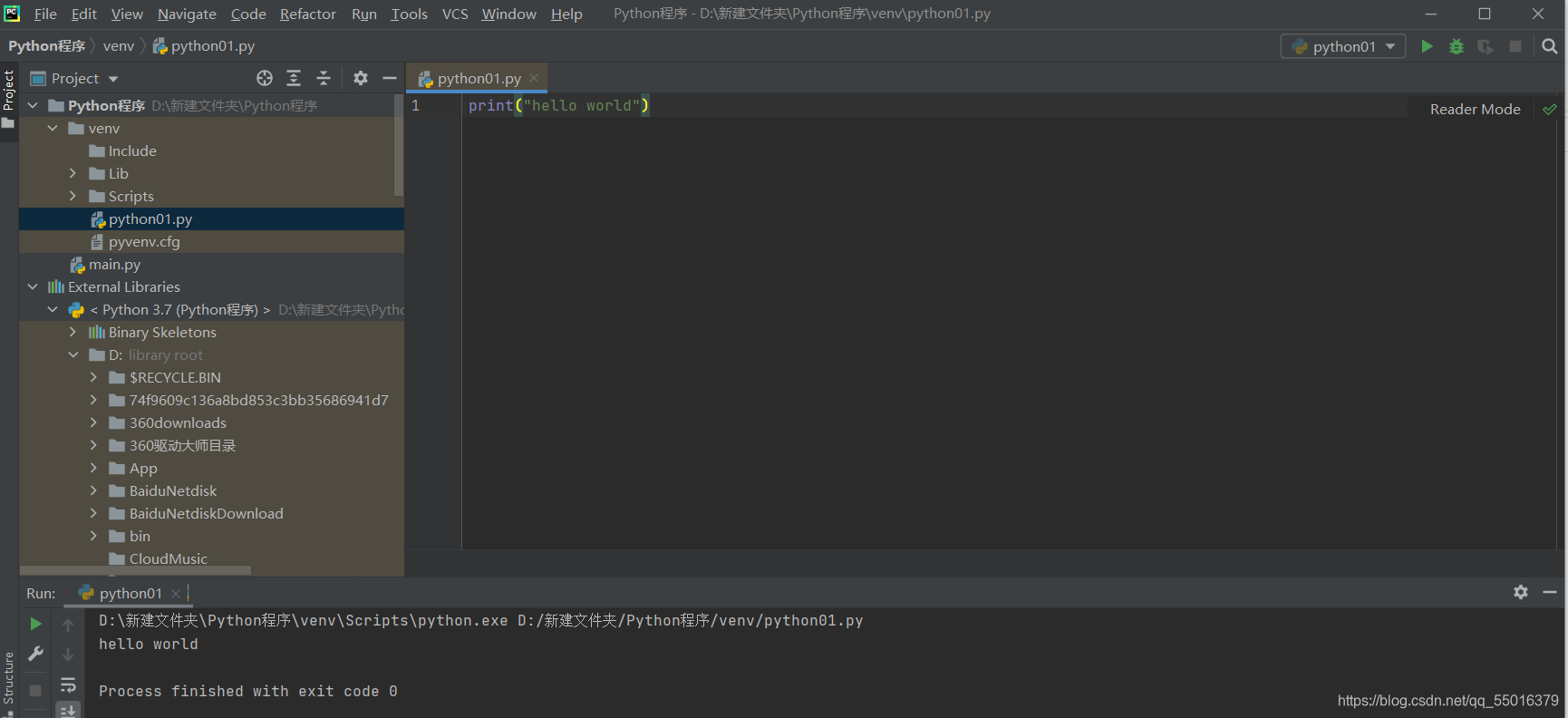Collapse the Python程序 root folder

(x=34, y=105)
